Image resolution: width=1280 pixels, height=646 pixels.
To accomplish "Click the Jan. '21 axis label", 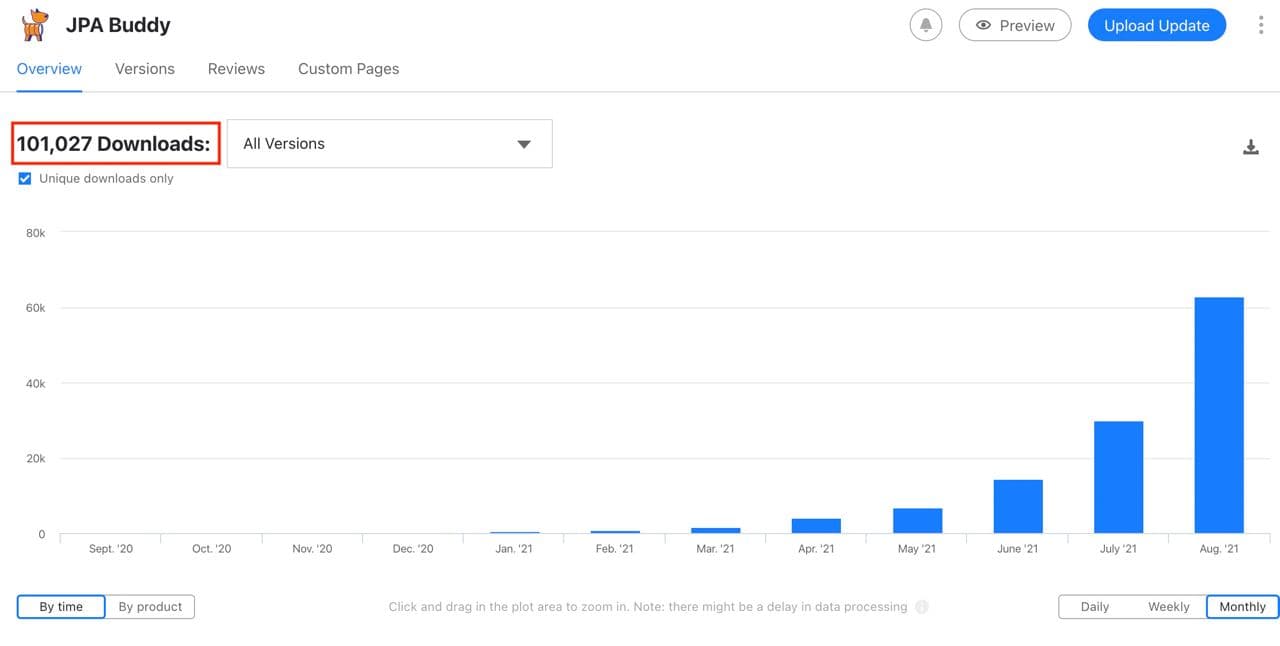I will (513, 549).
